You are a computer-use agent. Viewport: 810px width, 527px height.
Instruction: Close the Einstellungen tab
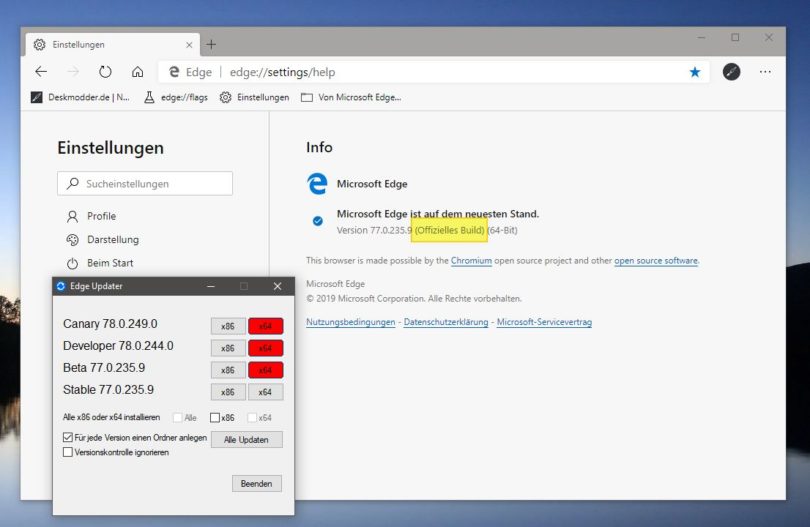189,45
